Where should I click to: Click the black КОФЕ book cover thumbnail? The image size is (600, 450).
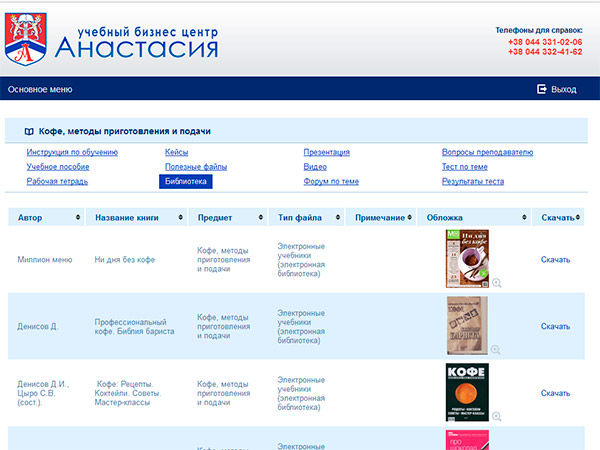point(466,391)
